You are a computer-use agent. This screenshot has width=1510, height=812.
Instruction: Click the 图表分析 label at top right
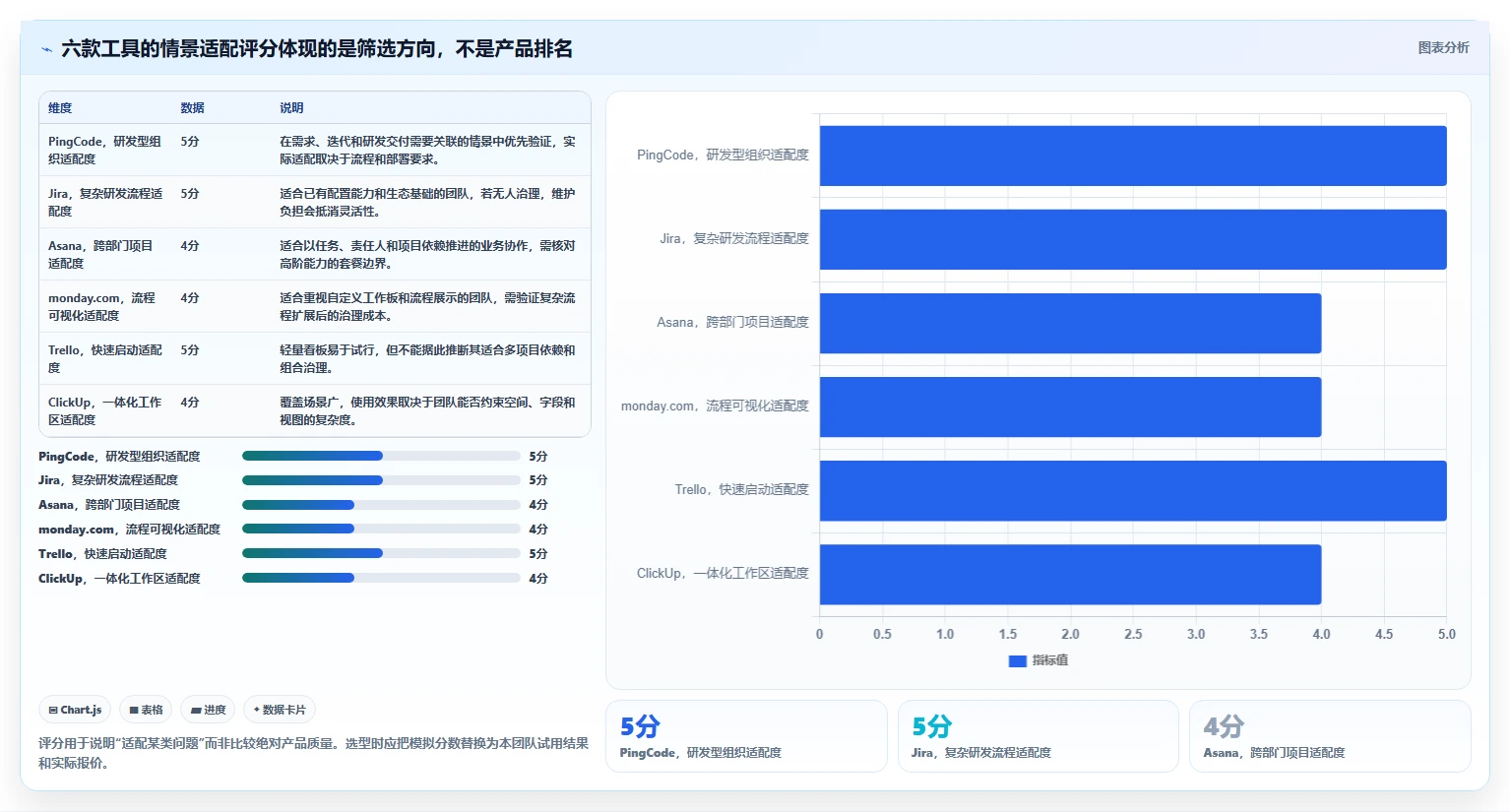click(x=1443, y=47)
